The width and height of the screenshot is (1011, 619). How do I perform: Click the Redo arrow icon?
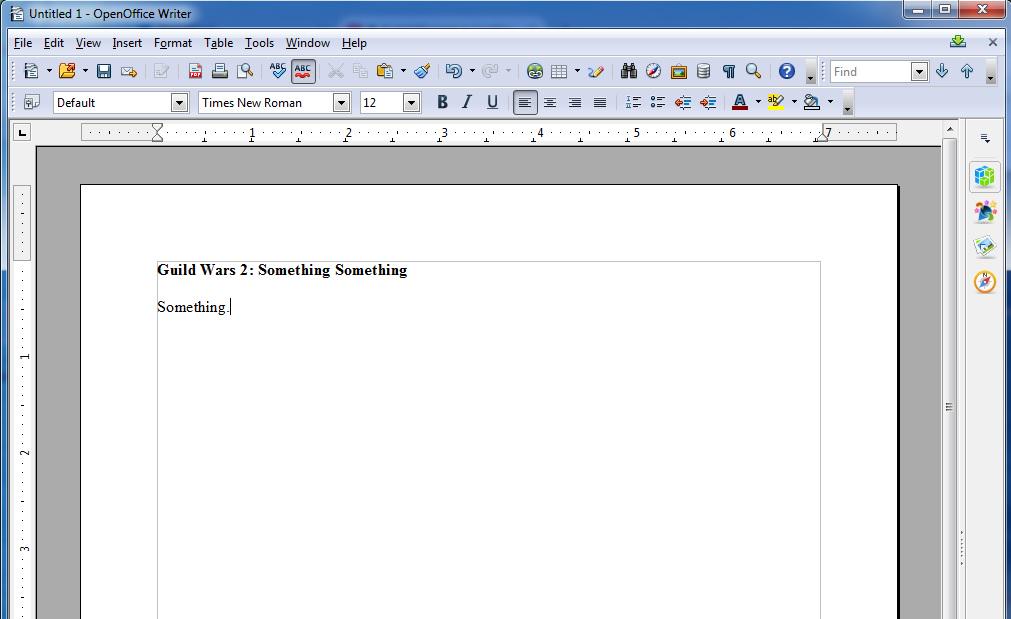[x=490, y=71]
